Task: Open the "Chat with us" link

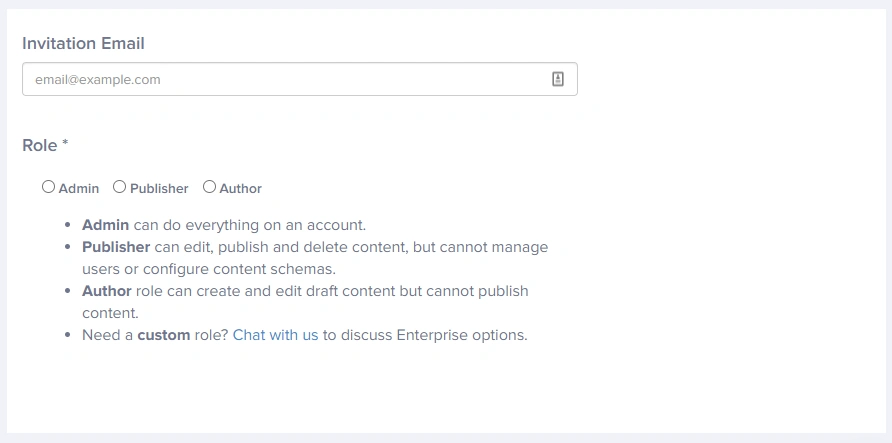Action: (x=275, y=335)
